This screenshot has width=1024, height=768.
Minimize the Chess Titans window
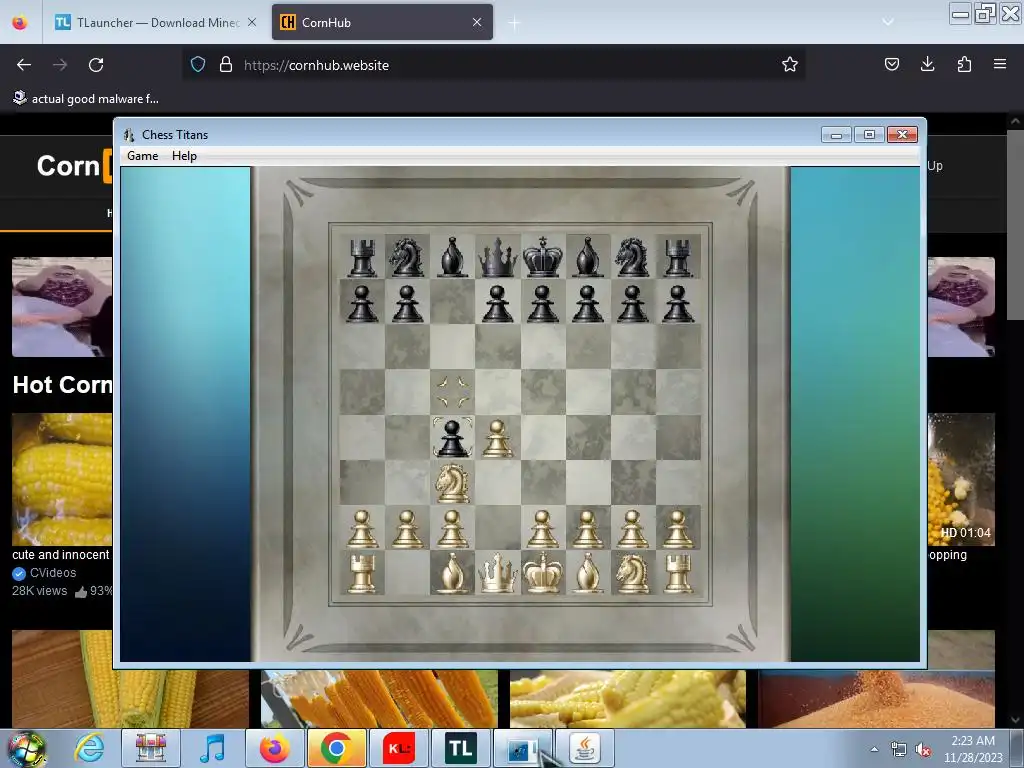(x=836, y=135)
